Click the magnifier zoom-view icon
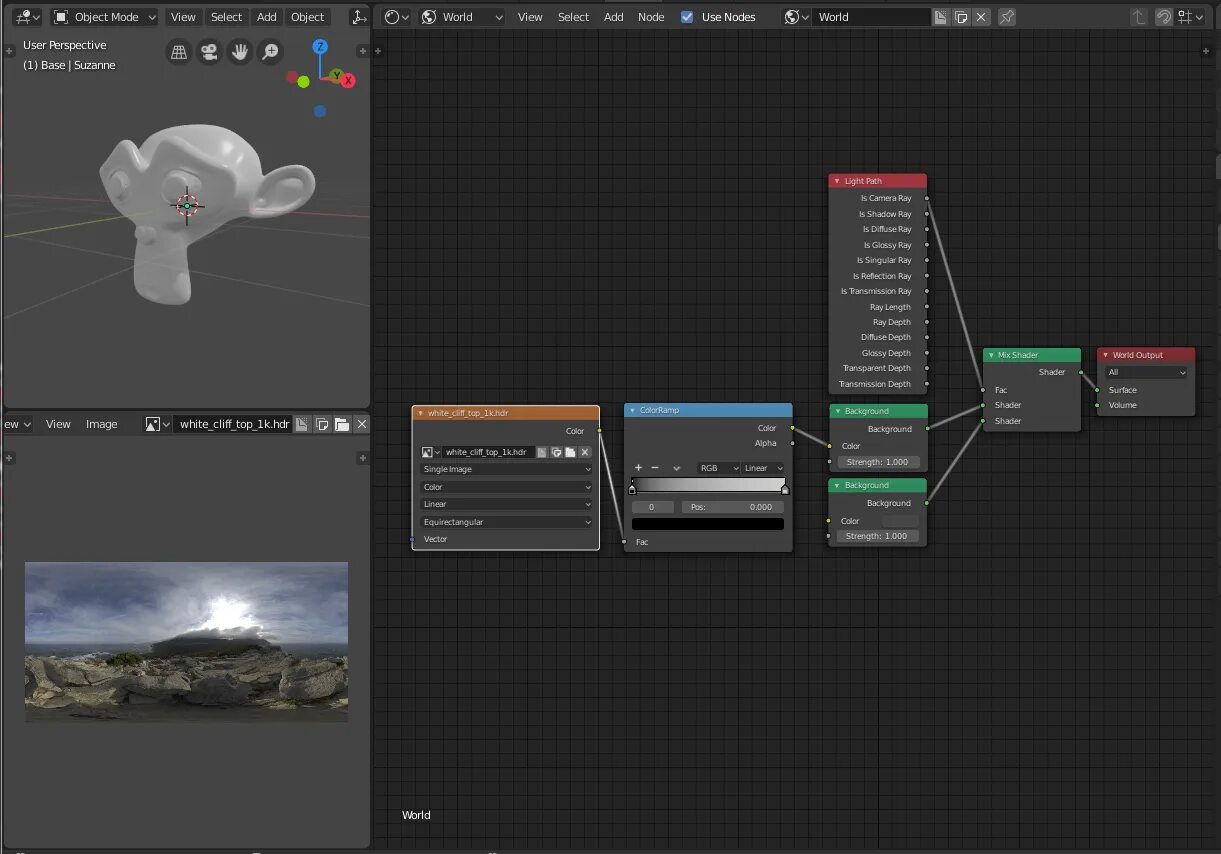The height and width of the screenshot is (854, 1221). (x=270, y=53)
